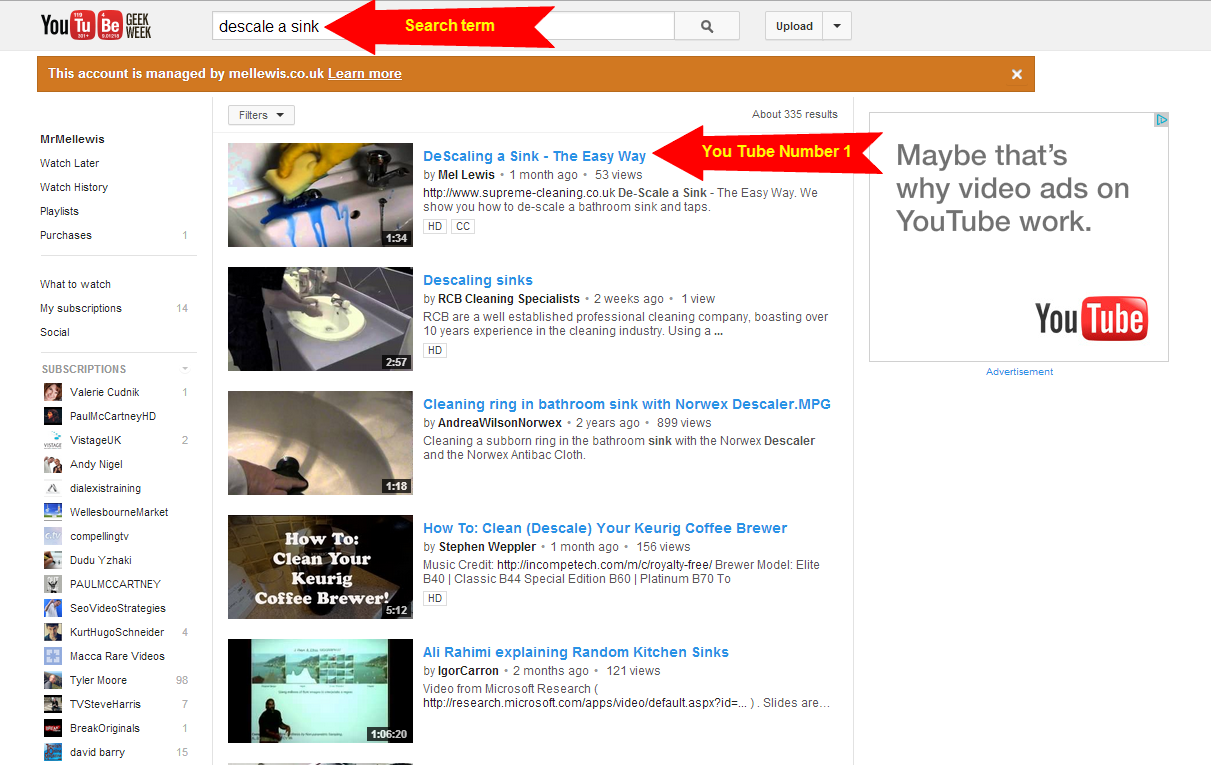Open MrMellewis channel link
The height and width of the screenshot is (765, 1211).
pos(72,139)
